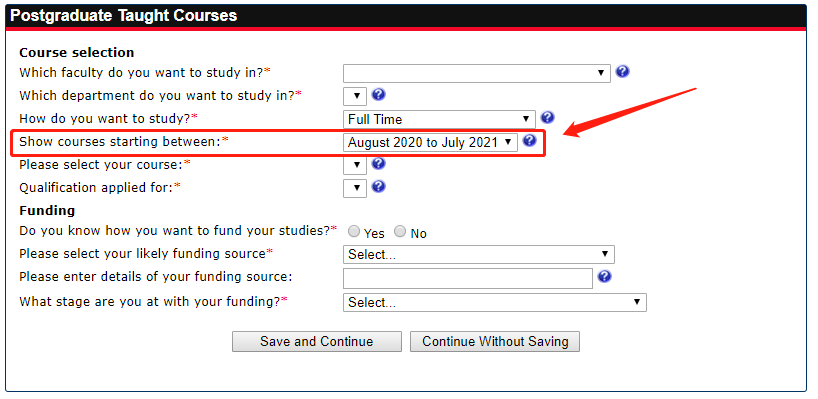Click help icon next to department dropdown
The image size is (818, 399).
378,94
